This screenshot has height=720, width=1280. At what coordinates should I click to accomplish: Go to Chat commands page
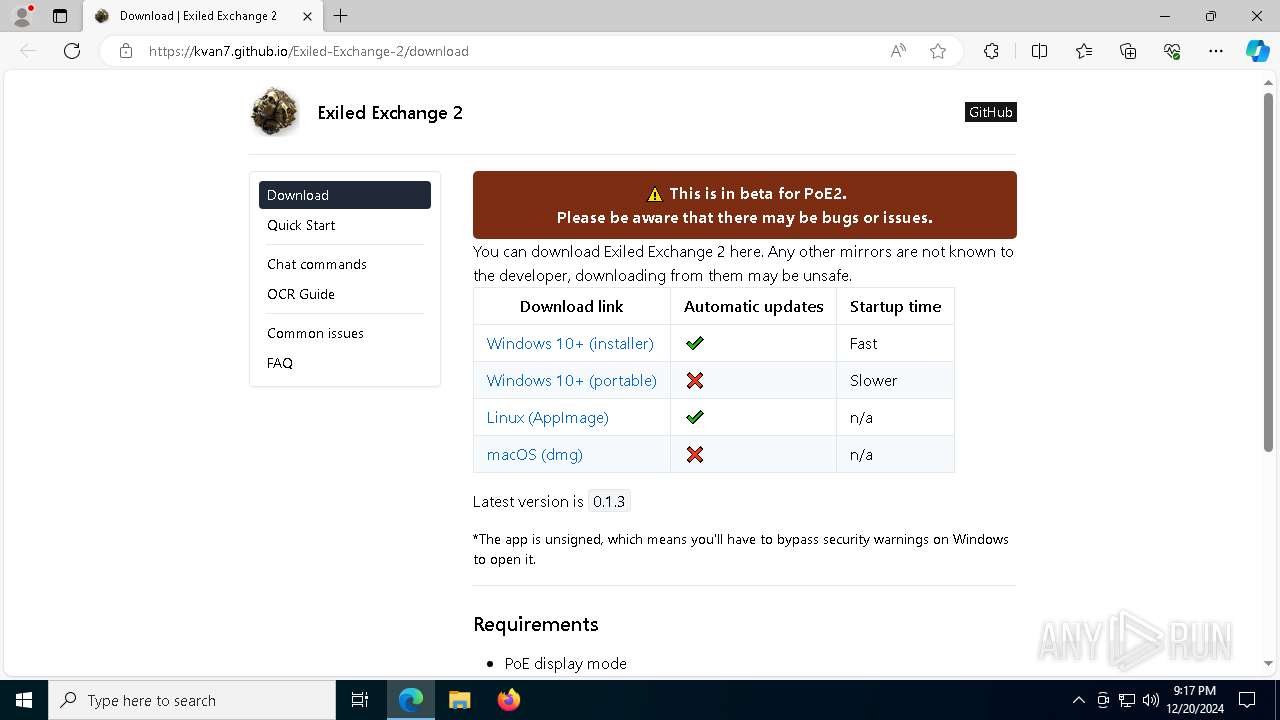pos(317,264)
